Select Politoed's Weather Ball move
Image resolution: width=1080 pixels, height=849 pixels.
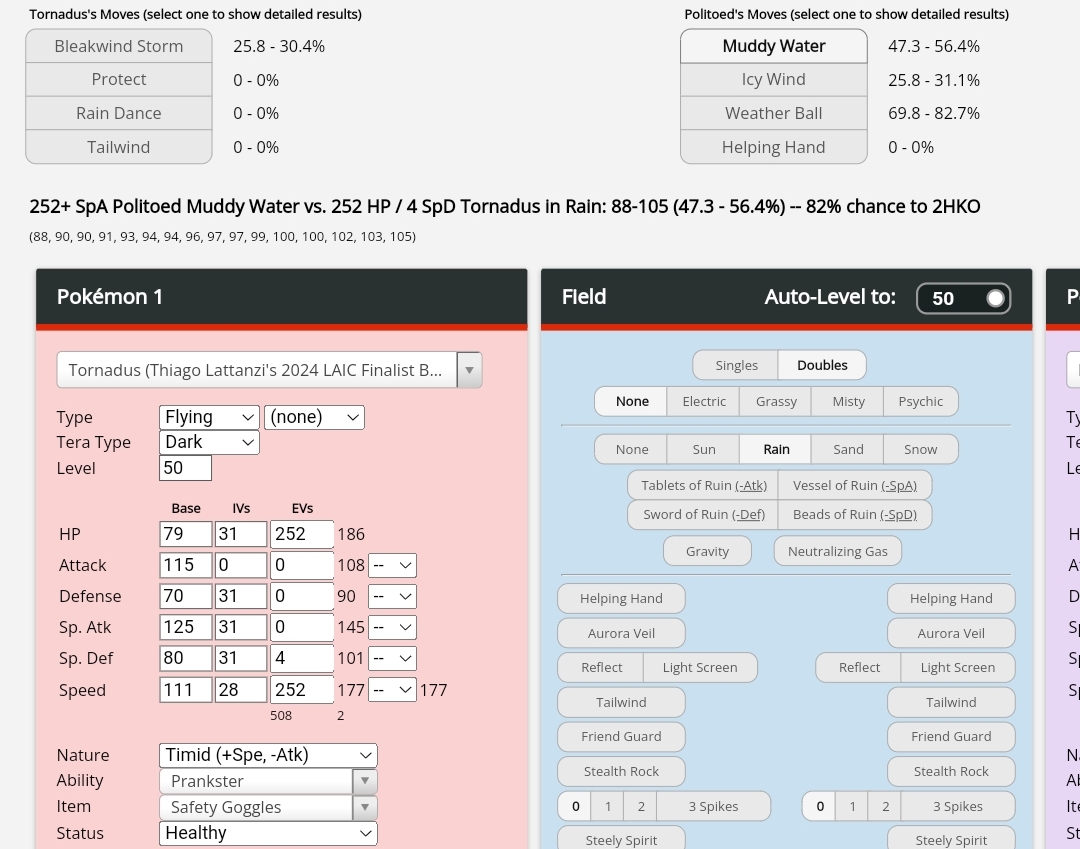coord(773,113)
